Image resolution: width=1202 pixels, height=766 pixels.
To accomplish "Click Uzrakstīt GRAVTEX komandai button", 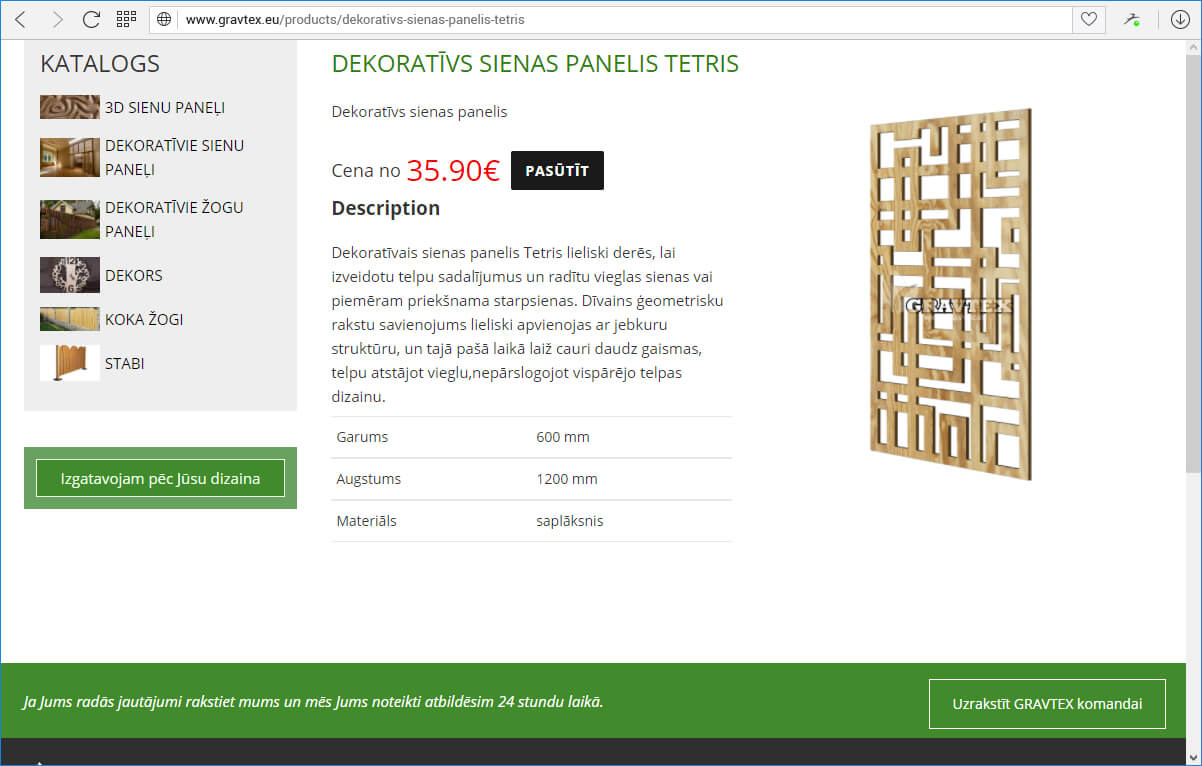I will [x=1047, y=703].
